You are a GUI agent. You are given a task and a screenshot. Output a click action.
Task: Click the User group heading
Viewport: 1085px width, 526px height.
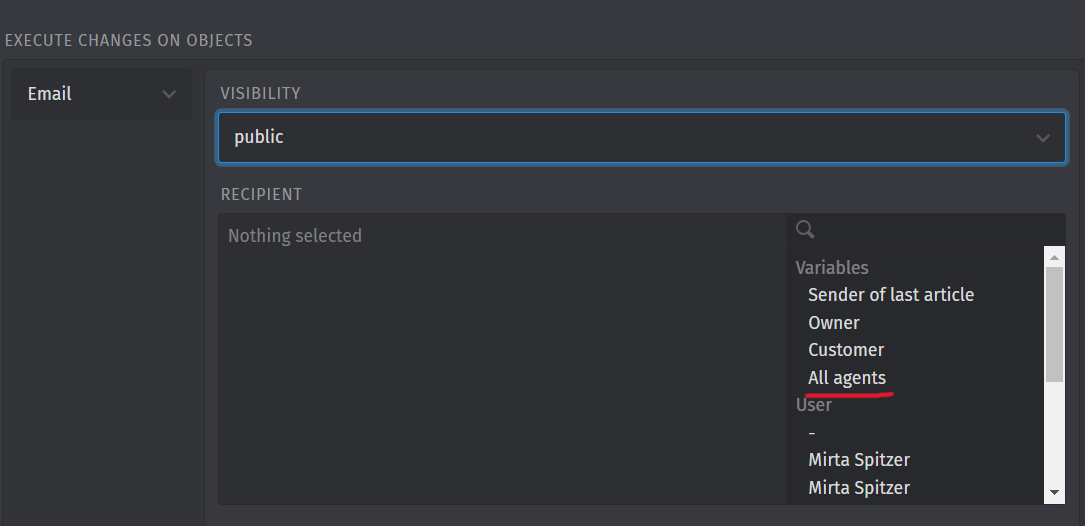point(814,405)
